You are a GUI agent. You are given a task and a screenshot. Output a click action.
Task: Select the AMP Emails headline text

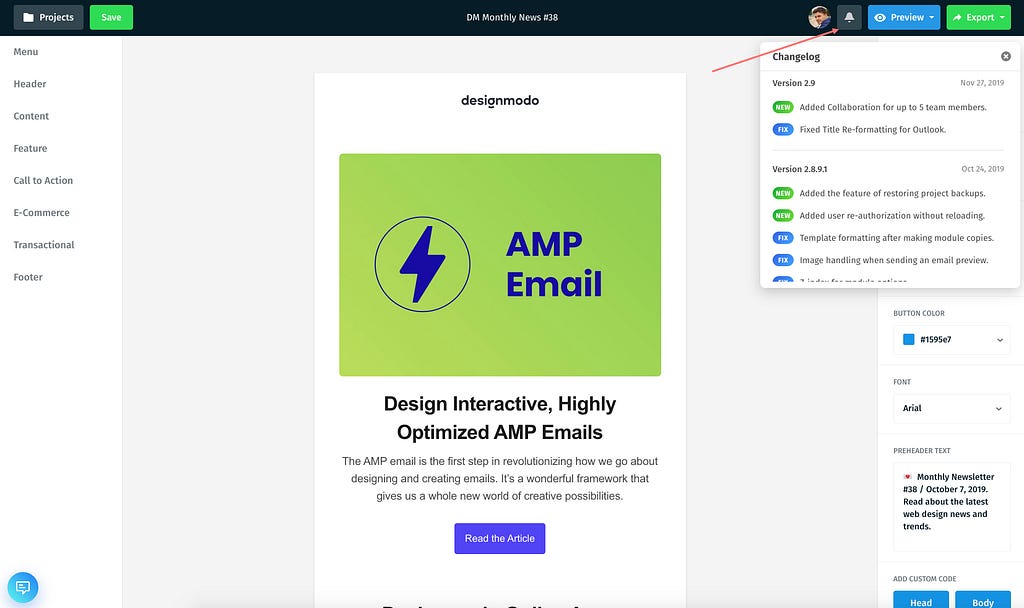[x=500, y=418]
